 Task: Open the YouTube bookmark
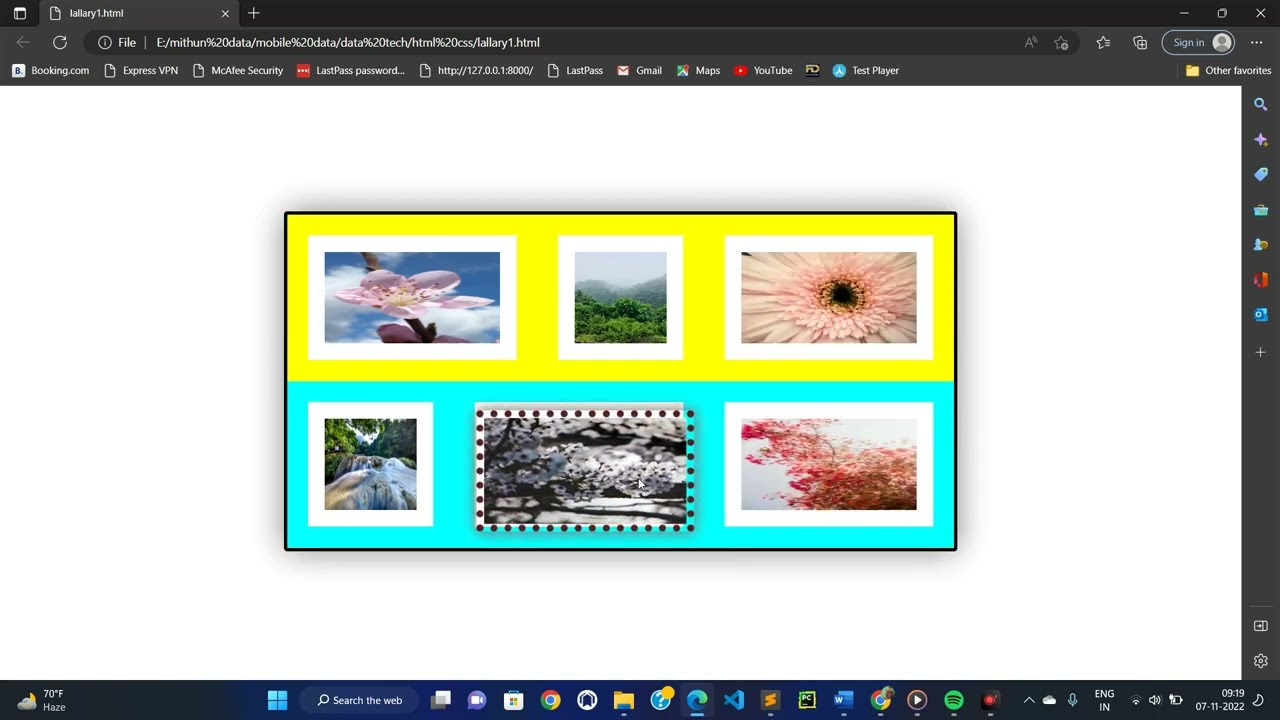763,70
